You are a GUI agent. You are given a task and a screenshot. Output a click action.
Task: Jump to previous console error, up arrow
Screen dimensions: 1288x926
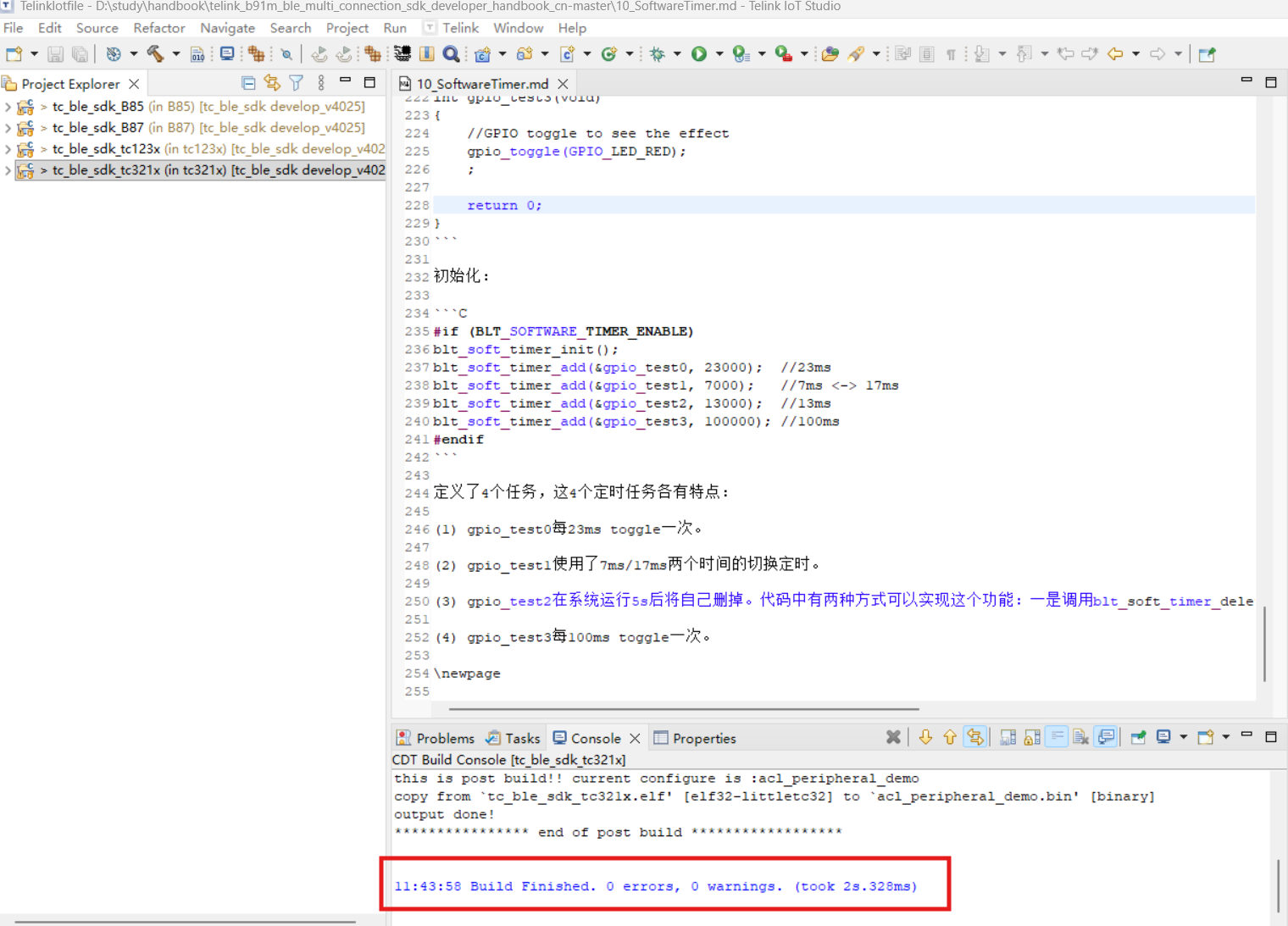[x=950, y=738]
